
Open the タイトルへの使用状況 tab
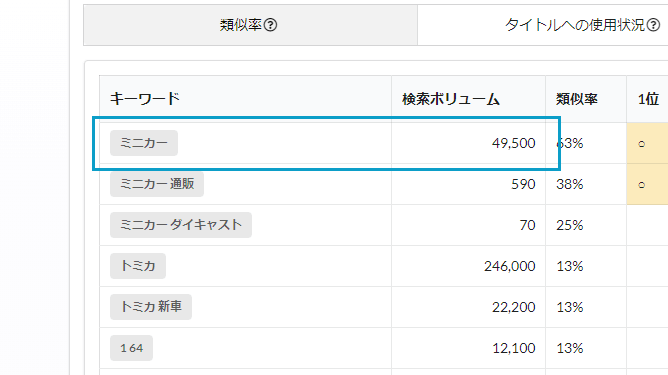tap(543, 25)
